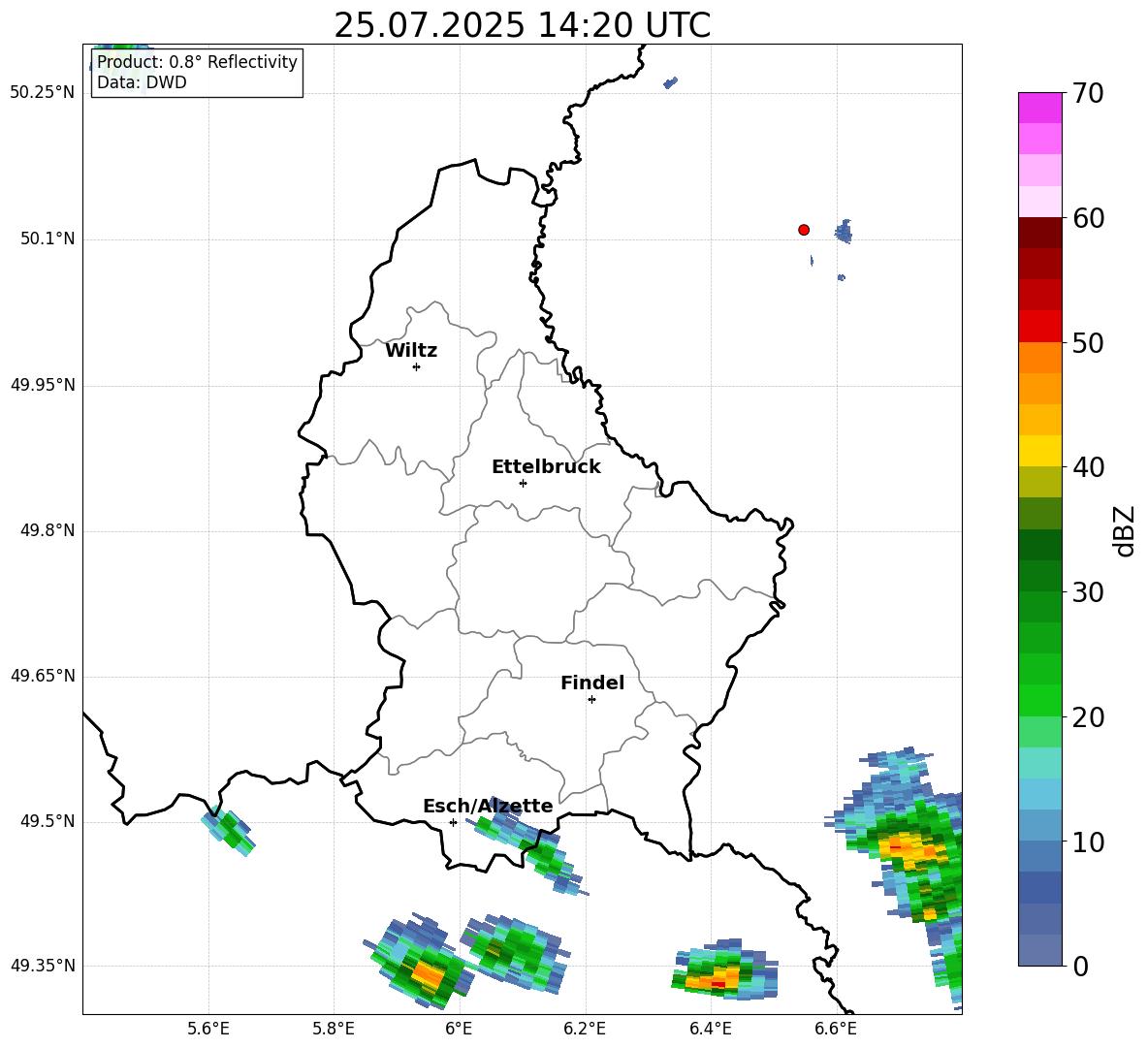Select the Findel station label
The height and width of the screenshot is (1048, 1148).
click(x=592, y=683)
